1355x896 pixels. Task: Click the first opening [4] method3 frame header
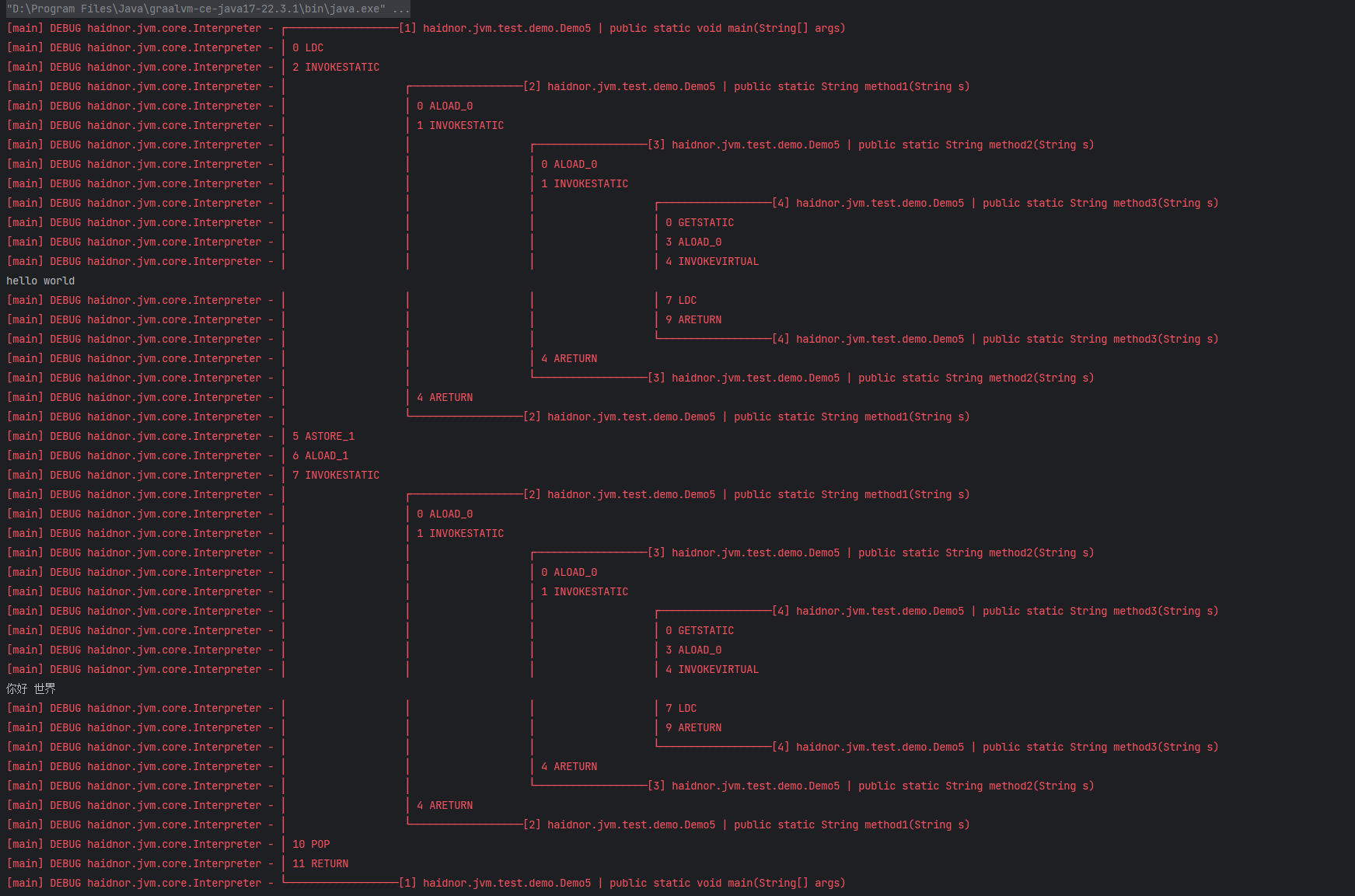[995, 203]
